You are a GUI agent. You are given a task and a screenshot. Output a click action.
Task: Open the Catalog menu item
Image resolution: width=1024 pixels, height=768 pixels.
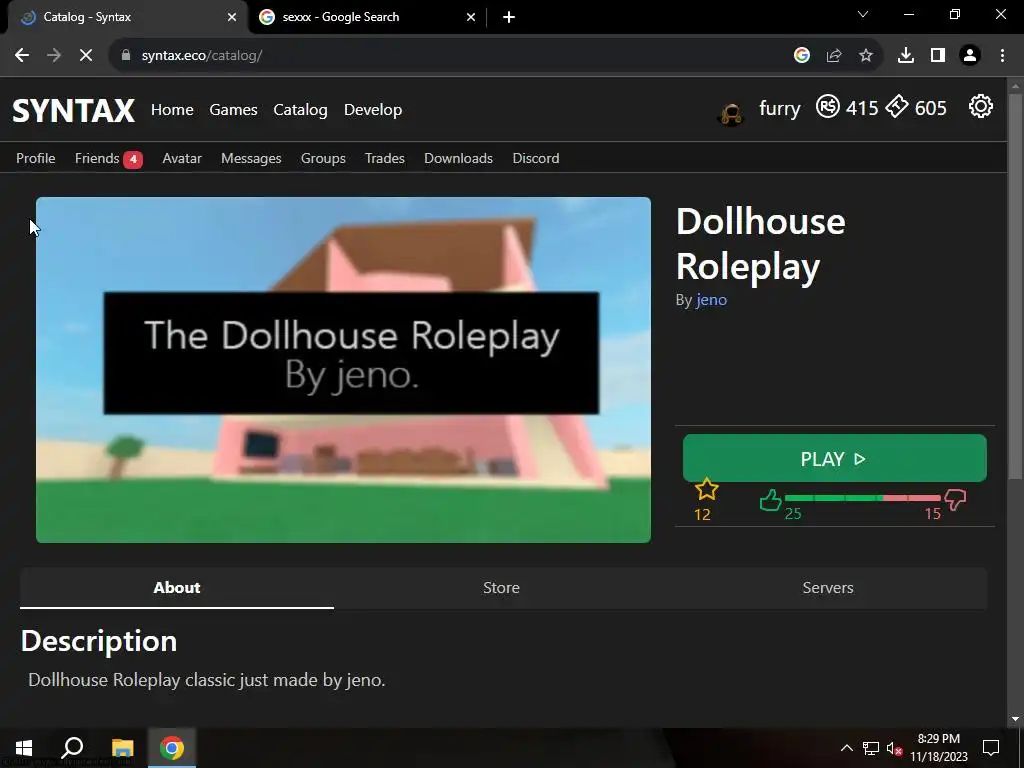click(300, 110)
